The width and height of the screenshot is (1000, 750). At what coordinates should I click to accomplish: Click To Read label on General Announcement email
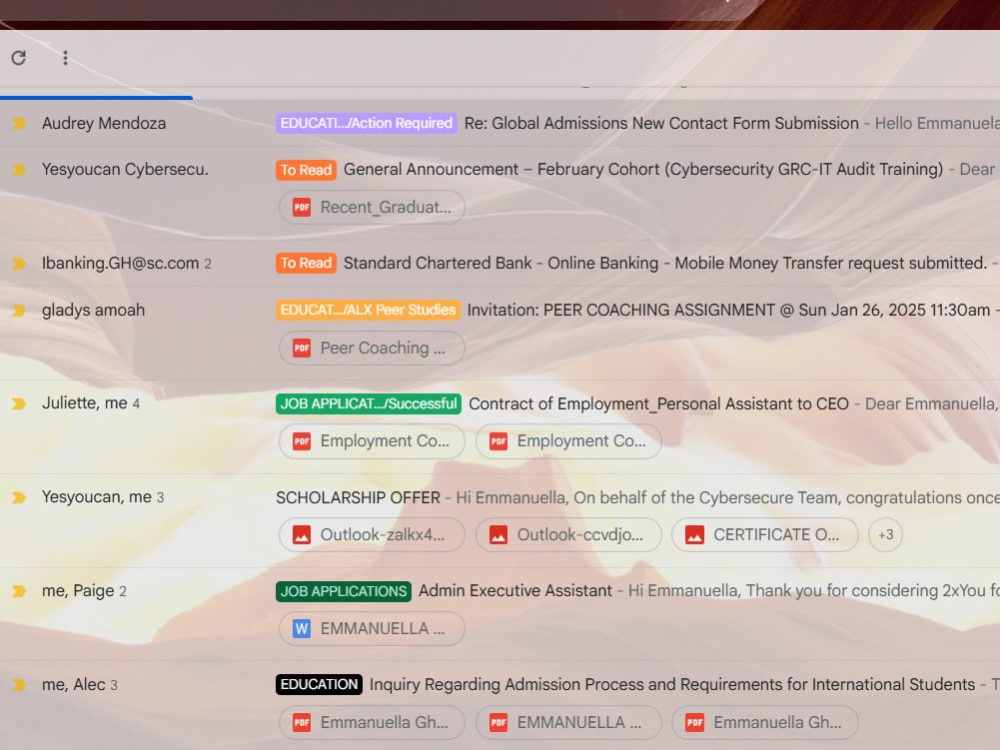(x=306, y=170)
